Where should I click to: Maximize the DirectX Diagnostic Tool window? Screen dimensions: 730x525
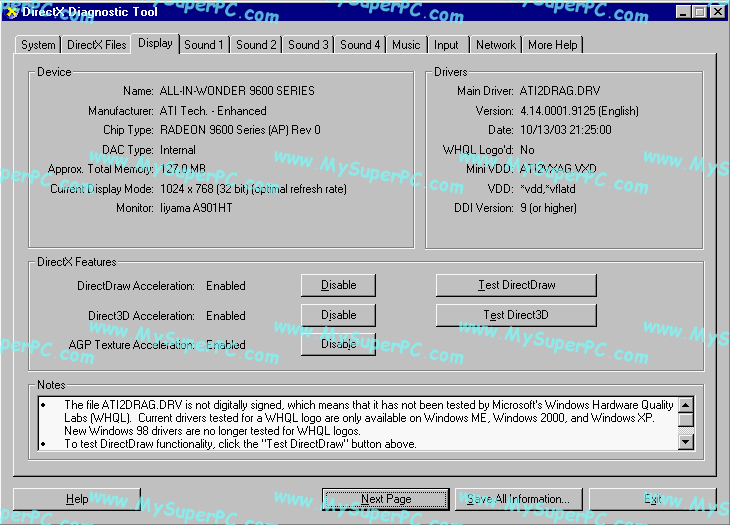699,12
